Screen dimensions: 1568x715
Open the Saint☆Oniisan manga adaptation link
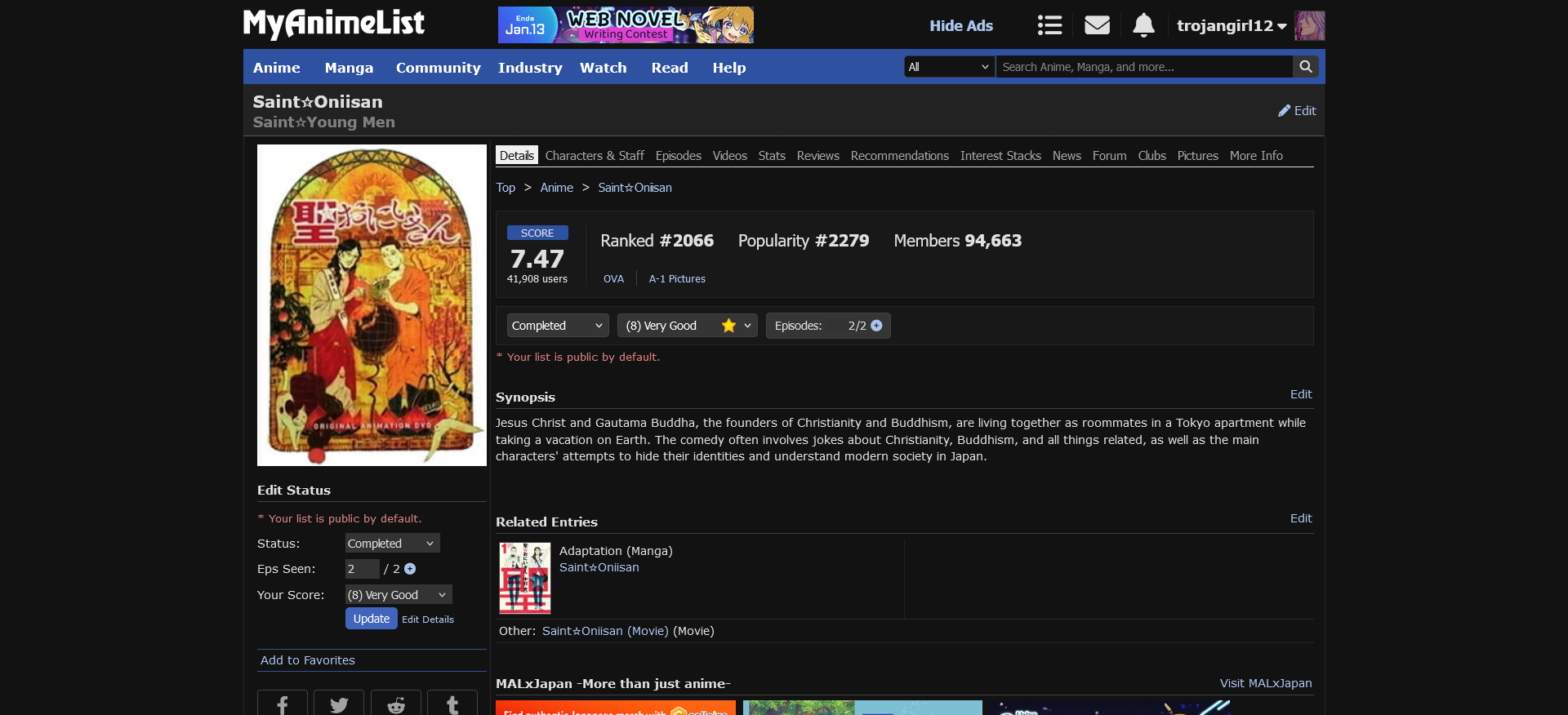[599, 567]
